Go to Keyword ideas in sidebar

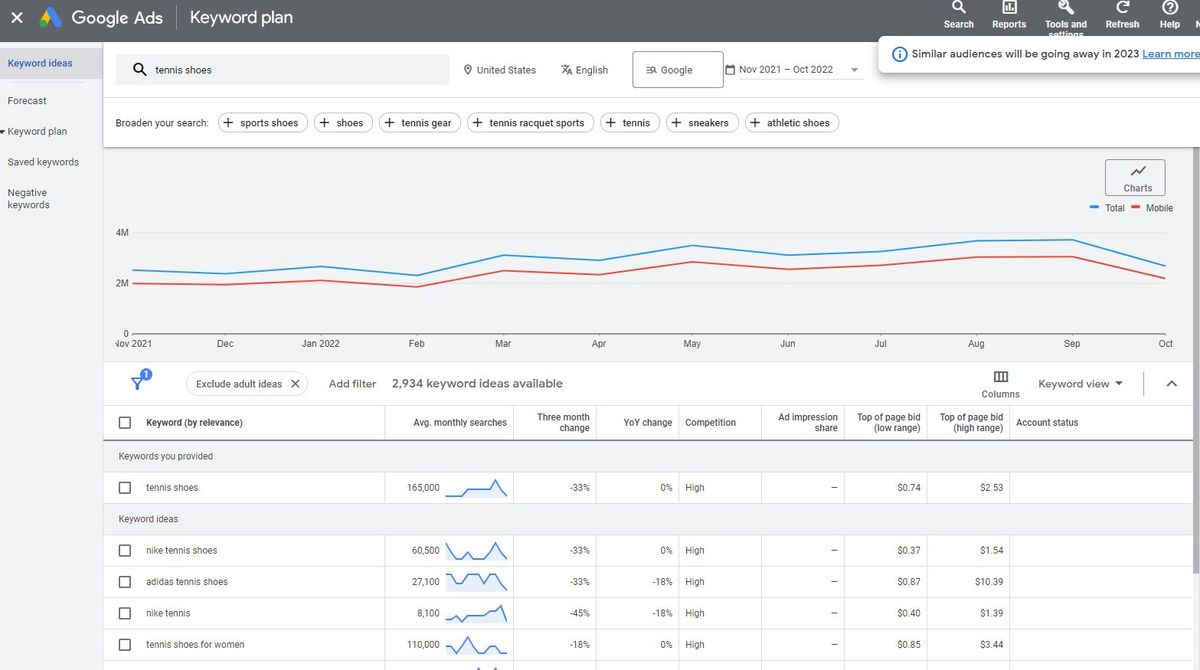(x=40, y=63)
